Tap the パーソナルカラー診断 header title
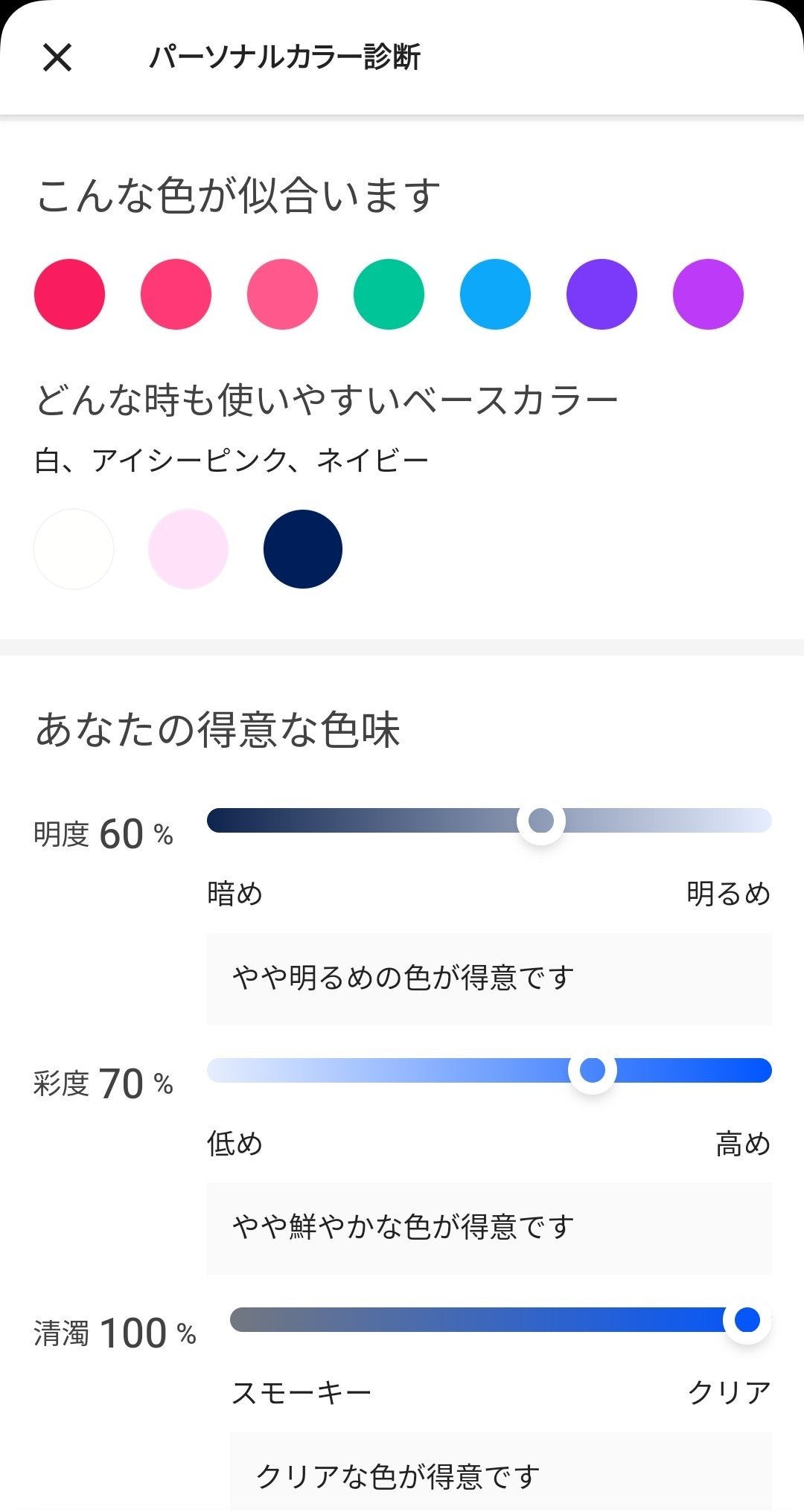Screen dimensions: 804x1512 285,57
